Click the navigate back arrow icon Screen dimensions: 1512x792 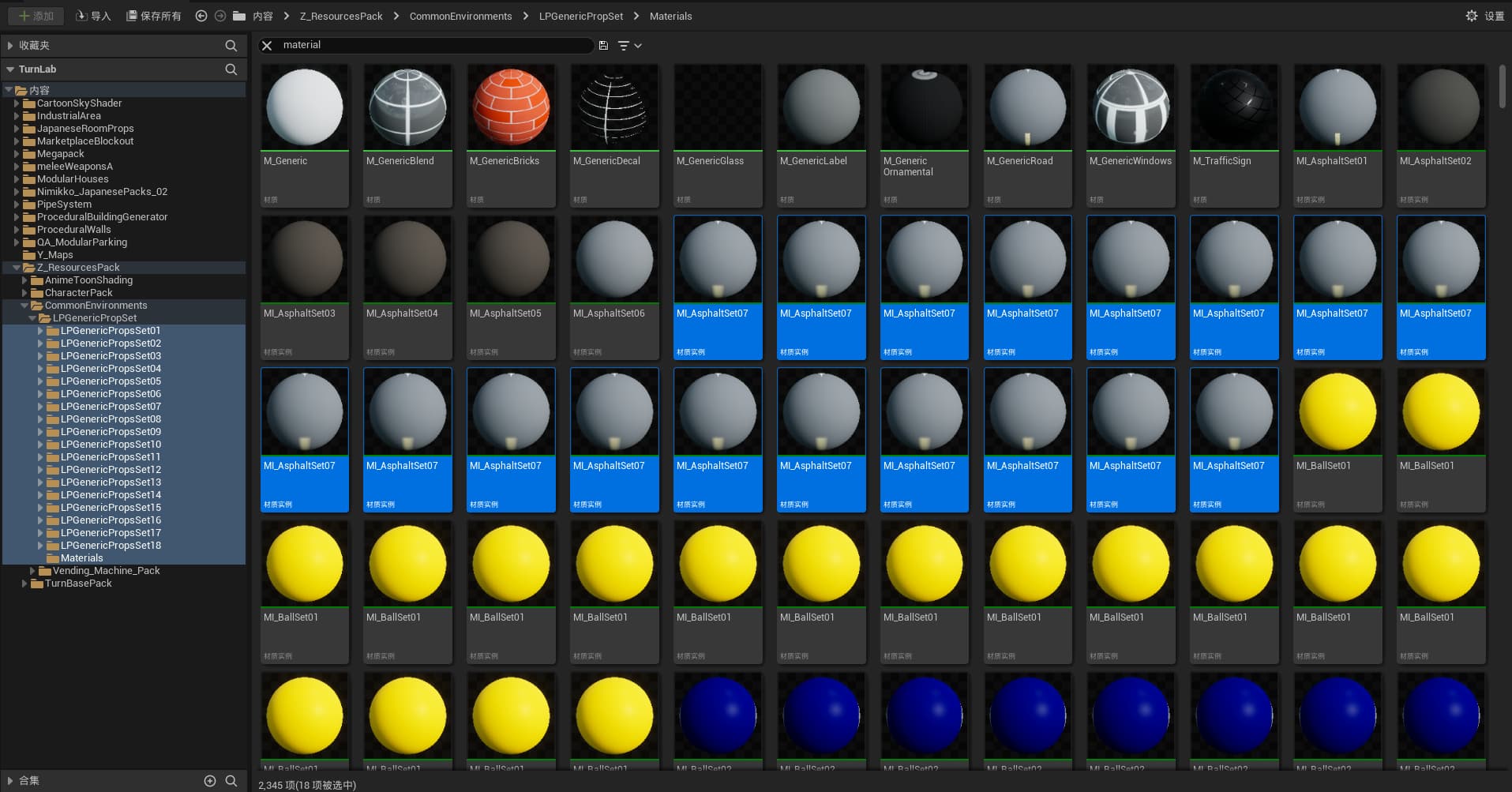(201, 16)
